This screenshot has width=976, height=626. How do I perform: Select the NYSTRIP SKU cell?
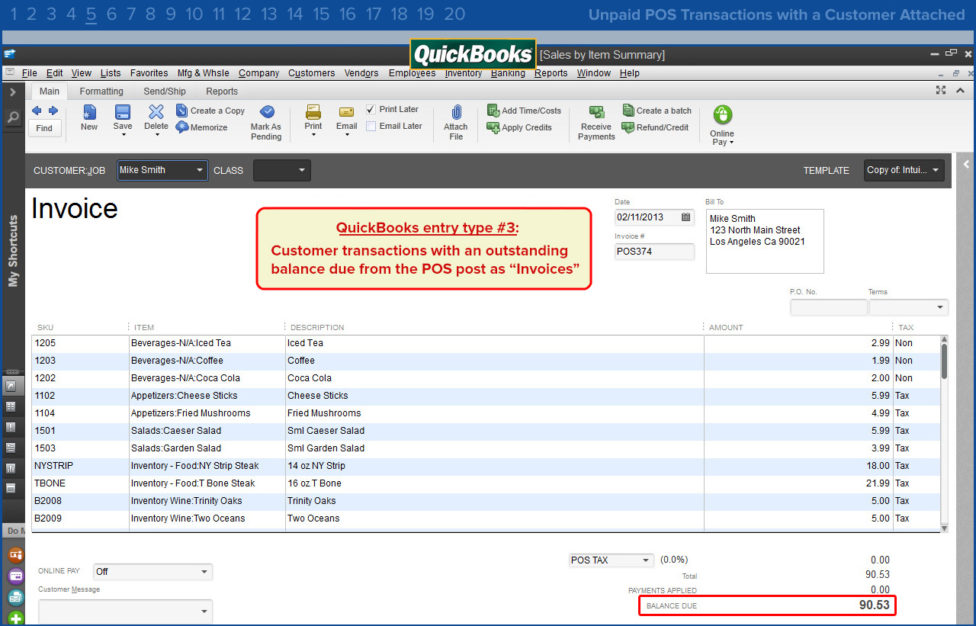click(80, 465)
